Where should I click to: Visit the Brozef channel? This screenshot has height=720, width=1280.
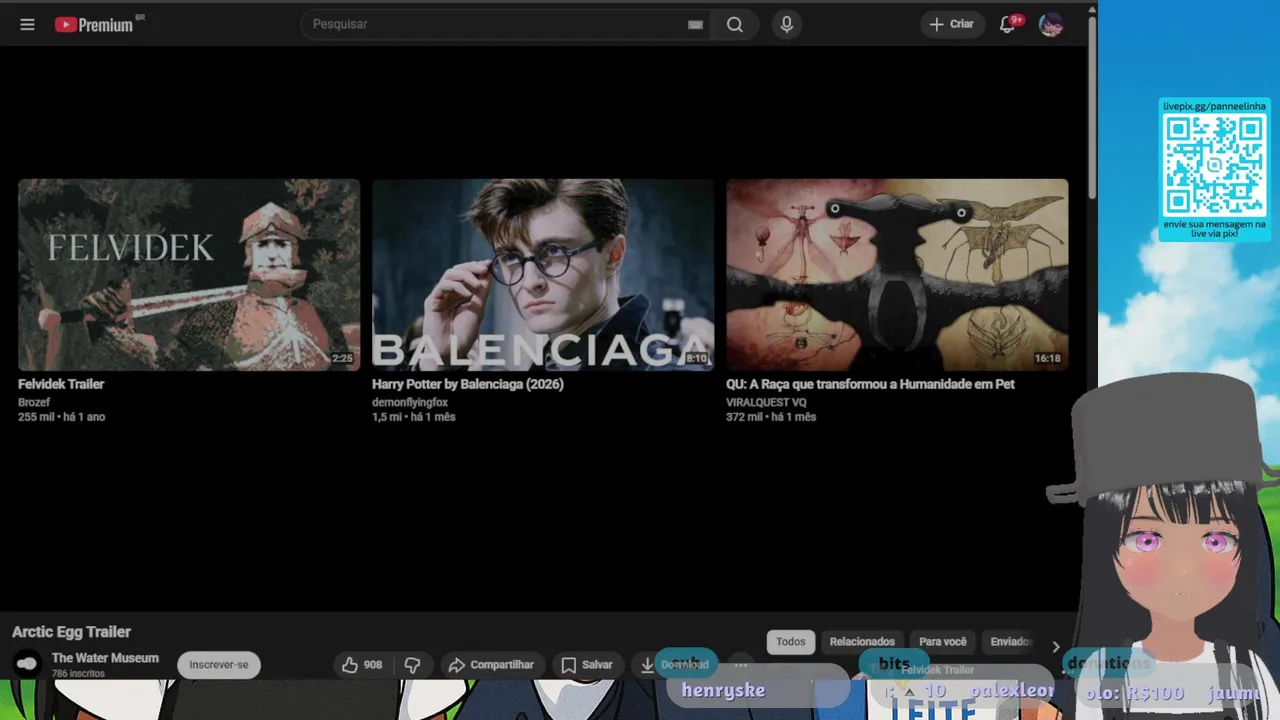click(x=34, y=402)
